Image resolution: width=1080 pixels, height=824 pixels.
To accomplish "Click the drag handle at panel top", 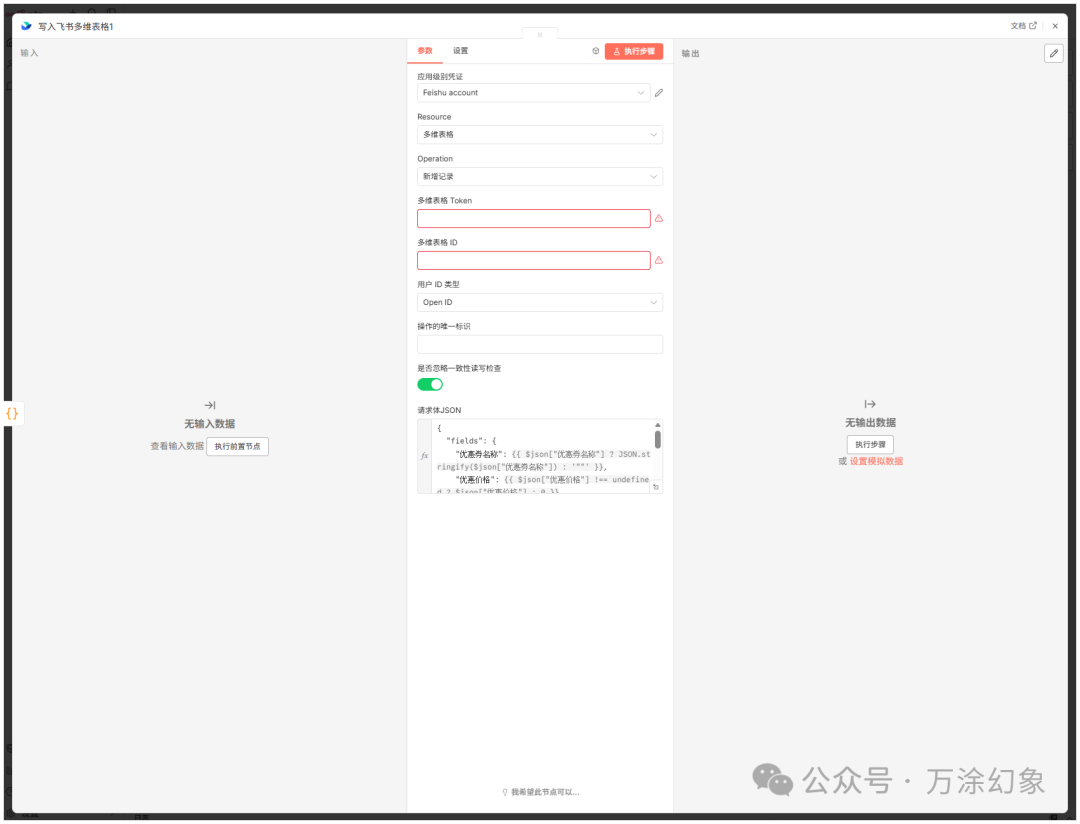I will [x=540, y=34].
